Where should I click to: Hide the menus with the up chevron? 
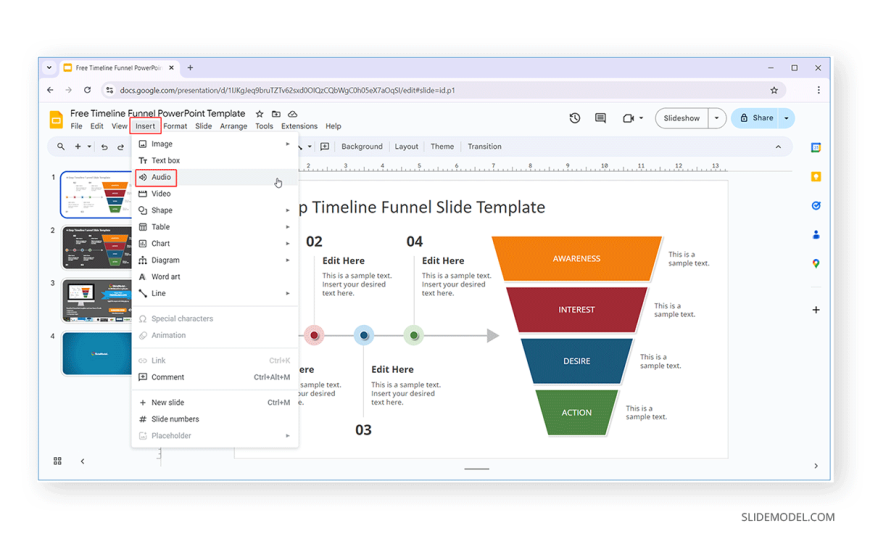click(778, 147)
